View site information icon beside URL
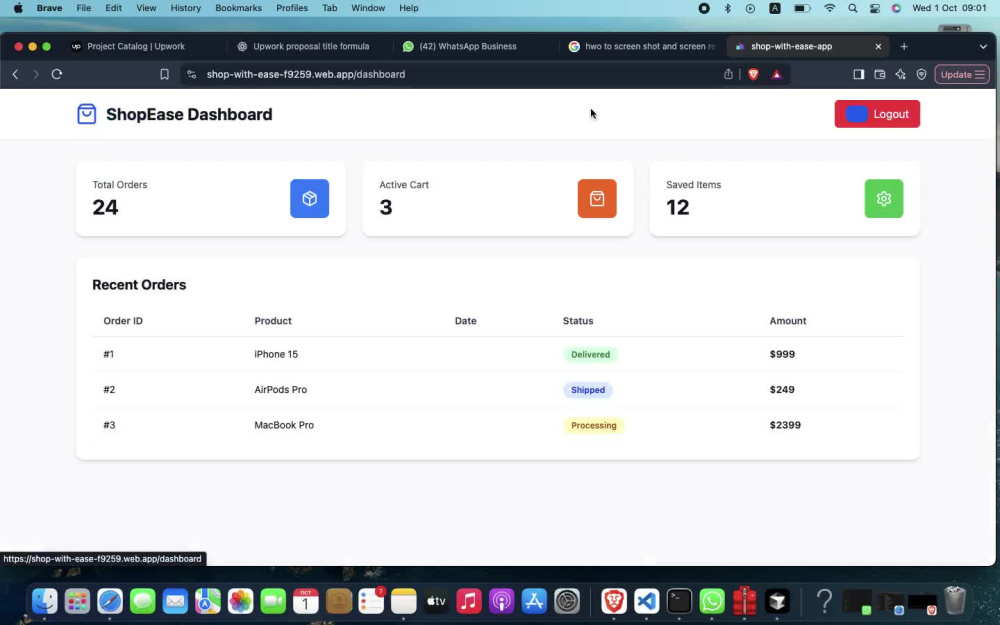The width and height of the screenshot is (1000, 625). [x=191, y=74]
